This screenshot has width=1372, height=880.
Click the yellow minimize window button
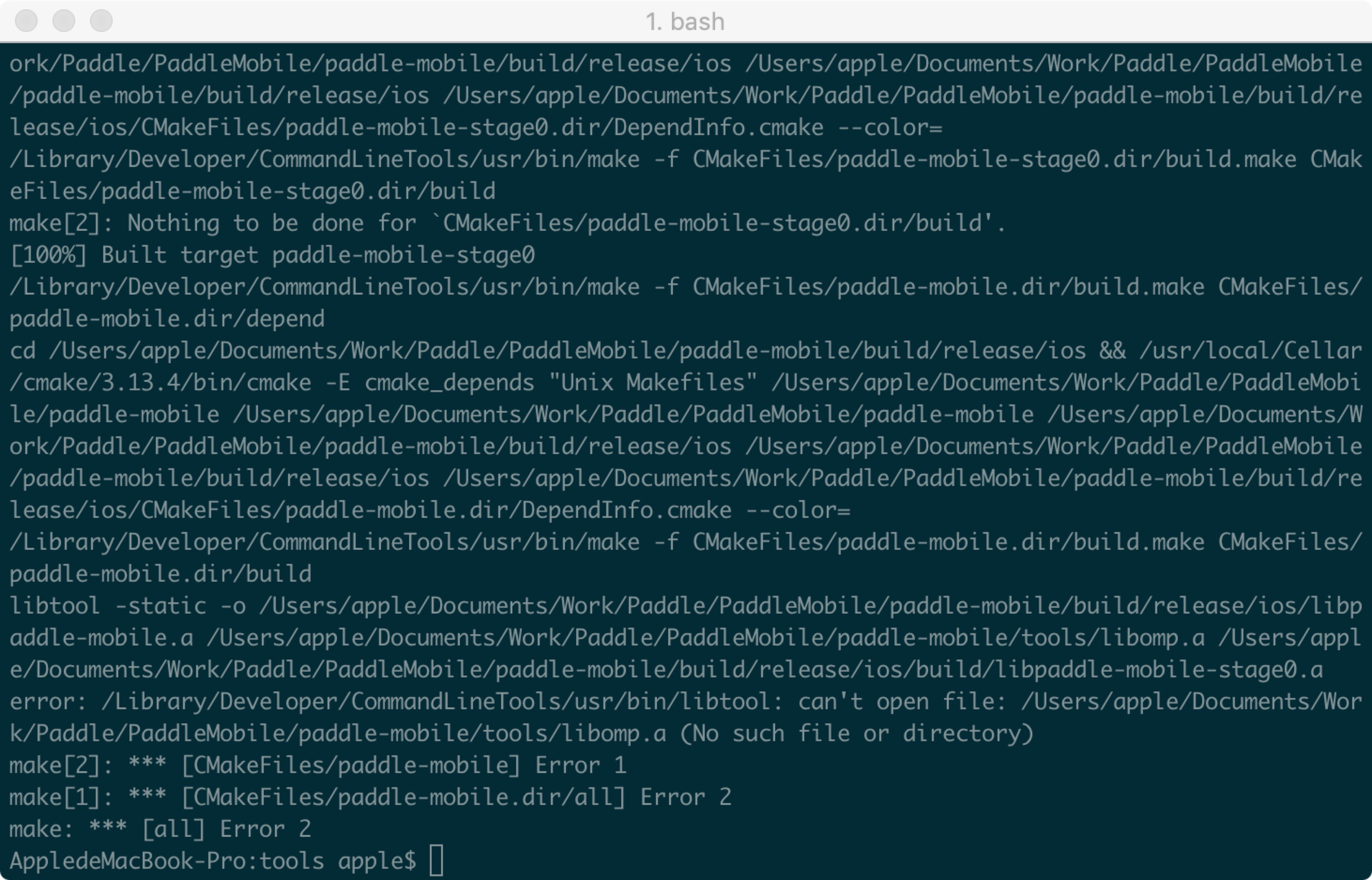[x=63, y=21]
